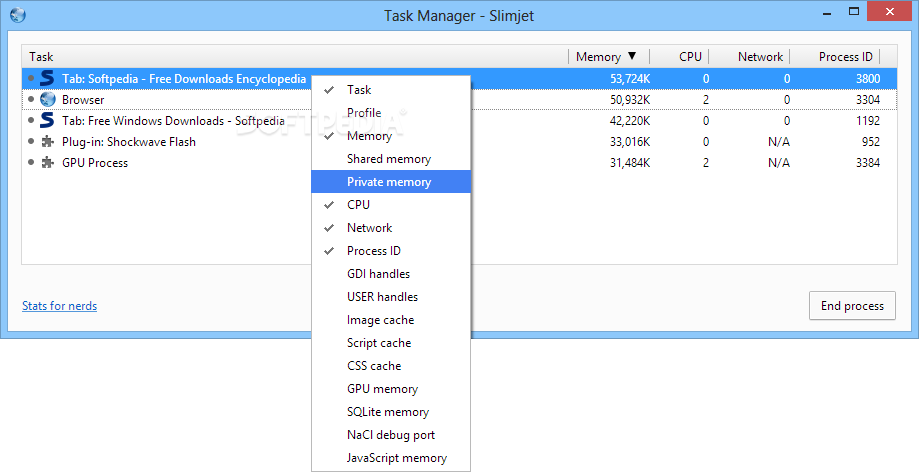Select the Plug-in: Shockwave Flash row
919x472 pixels.
(460, 142)
